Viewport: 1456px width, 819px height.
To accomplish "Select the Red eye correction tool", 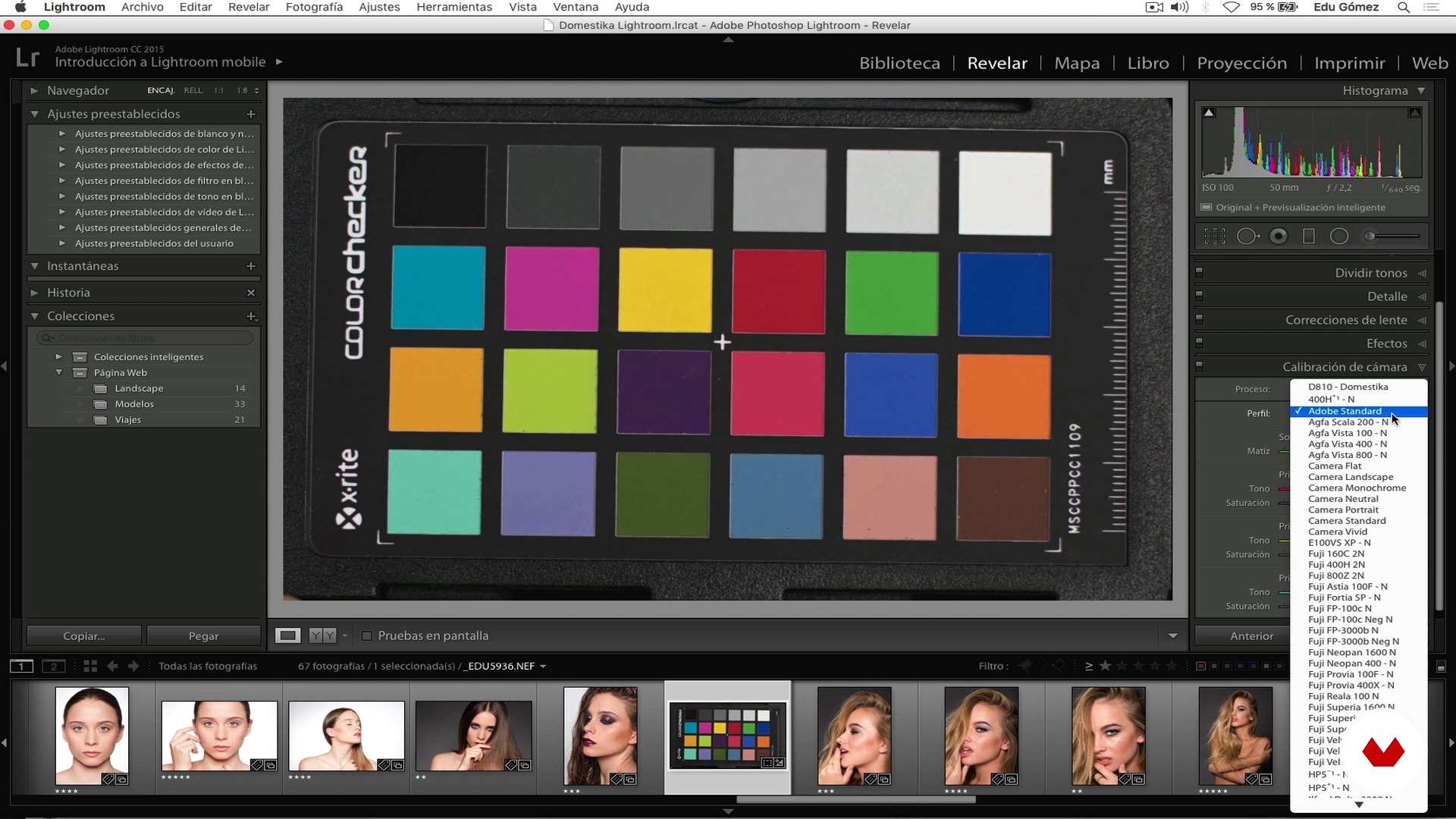I will [1279, 237].
